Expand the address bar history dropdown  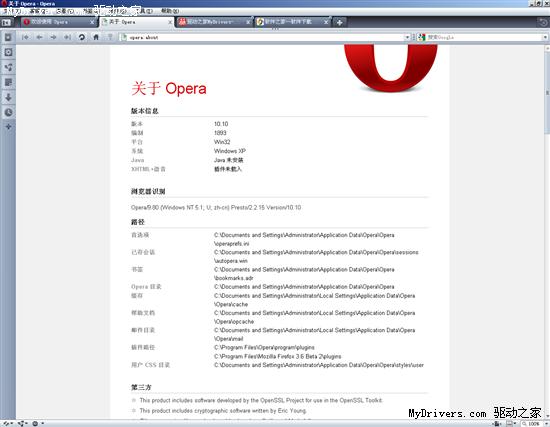(407, 37)
